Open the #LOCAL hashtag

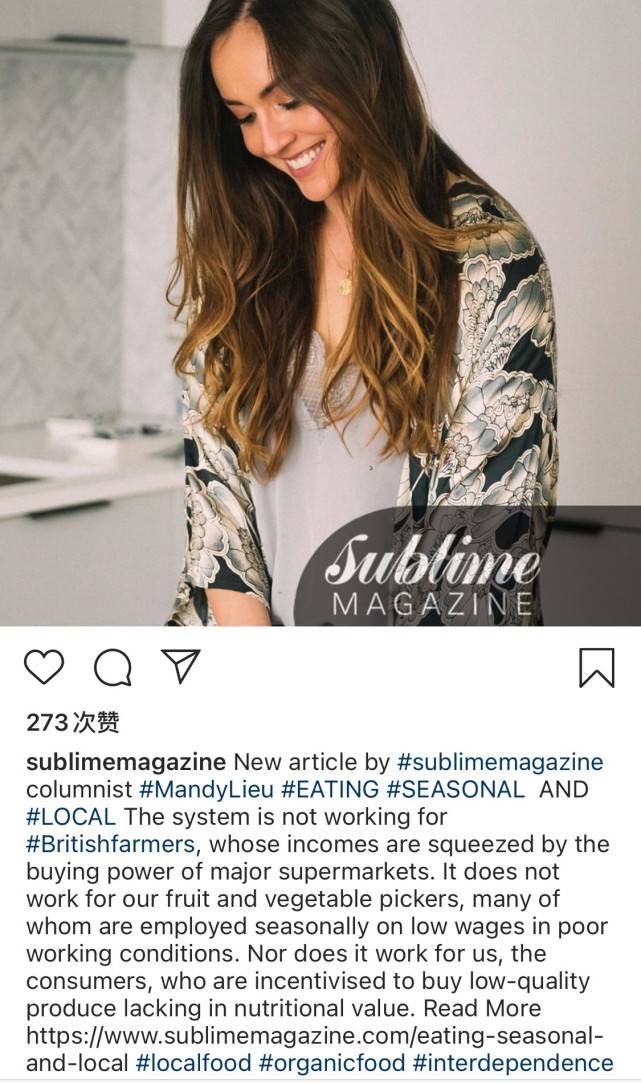tap(71, 816)
